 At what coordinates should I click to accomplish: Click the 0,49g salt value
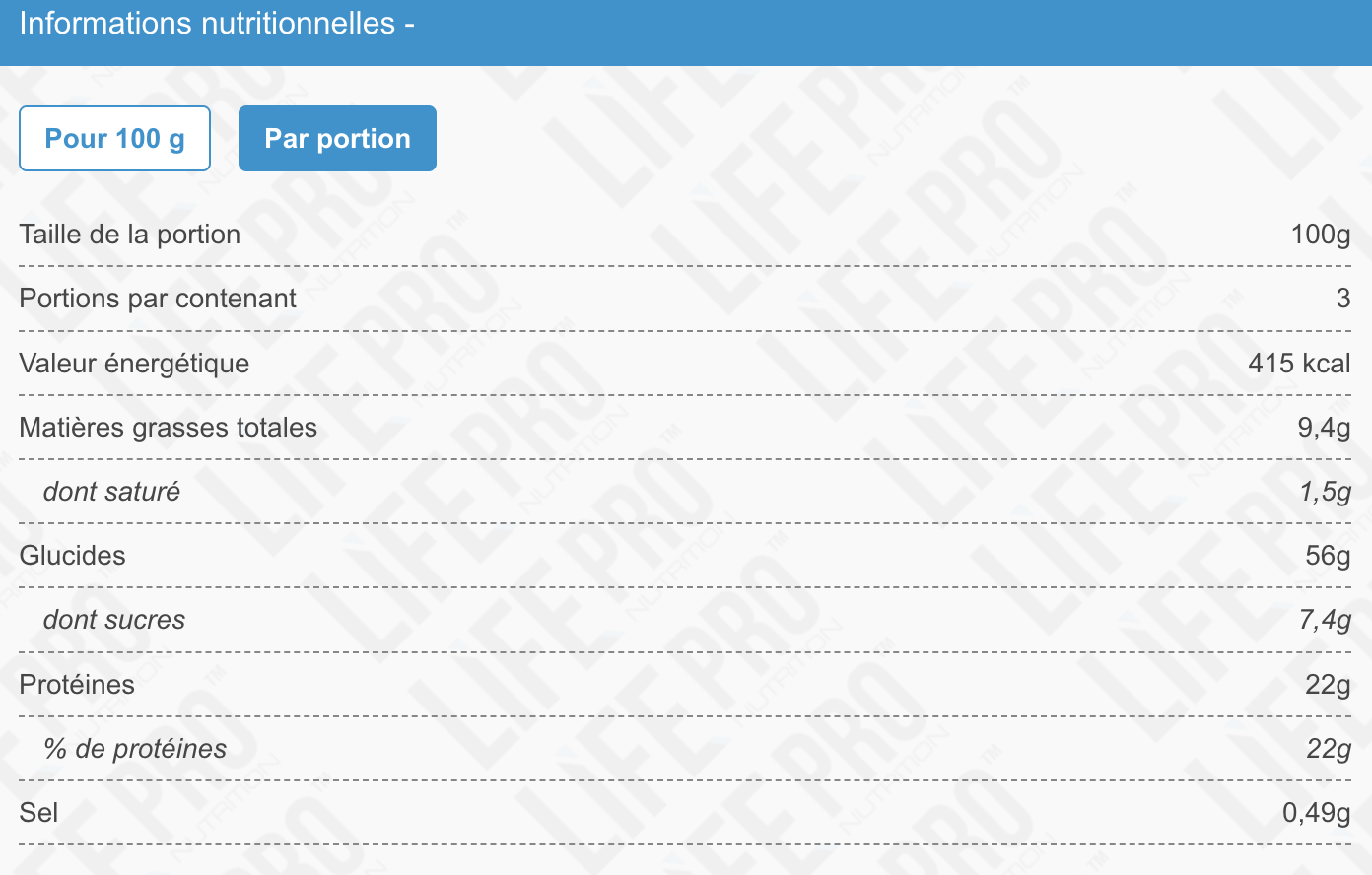click(1317, 813)
